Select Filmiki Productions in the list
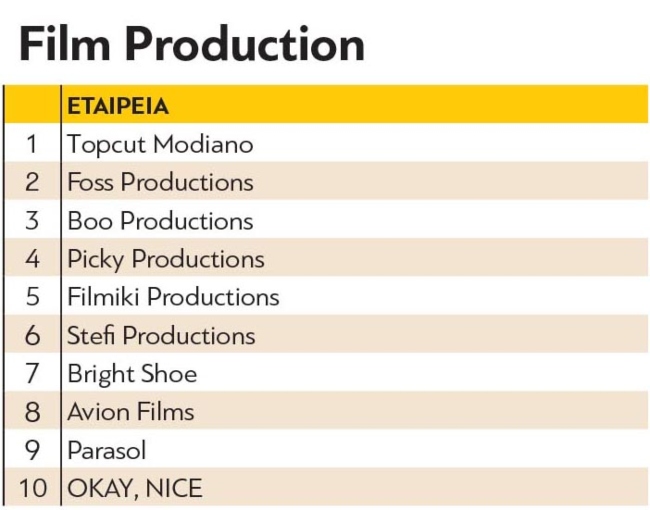Image resolution: width=650 pixels, height=510 pixels. pos(173,297)
